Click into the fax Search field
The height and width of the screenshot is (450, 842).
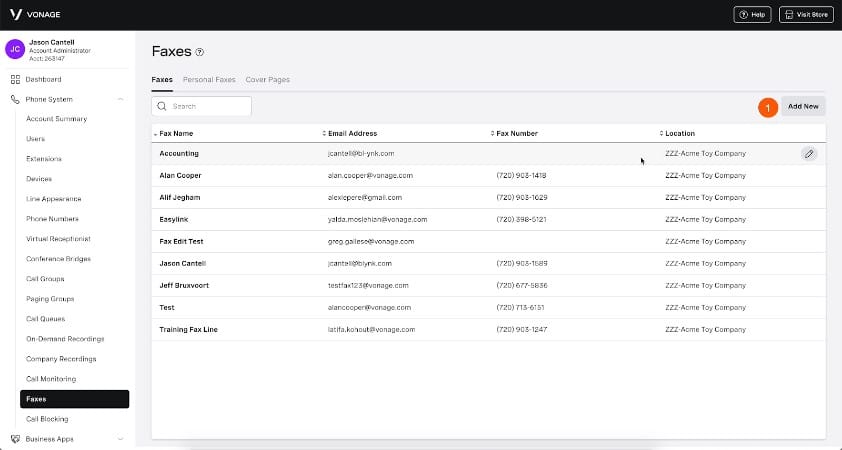click(x=208, y=106)
